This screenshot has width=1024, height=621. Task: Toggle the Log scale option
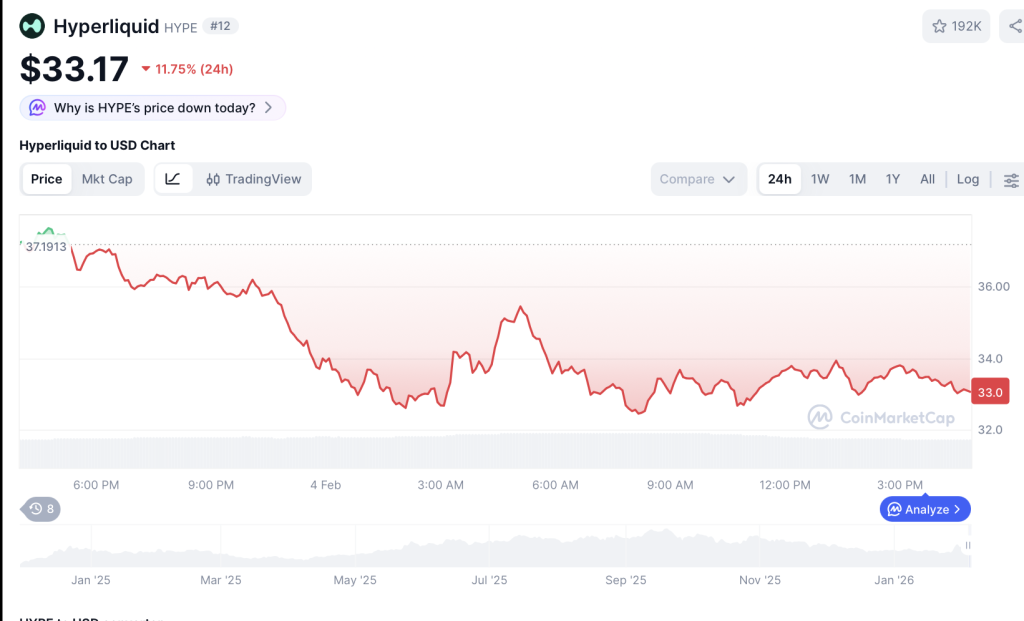click(967, 179)
